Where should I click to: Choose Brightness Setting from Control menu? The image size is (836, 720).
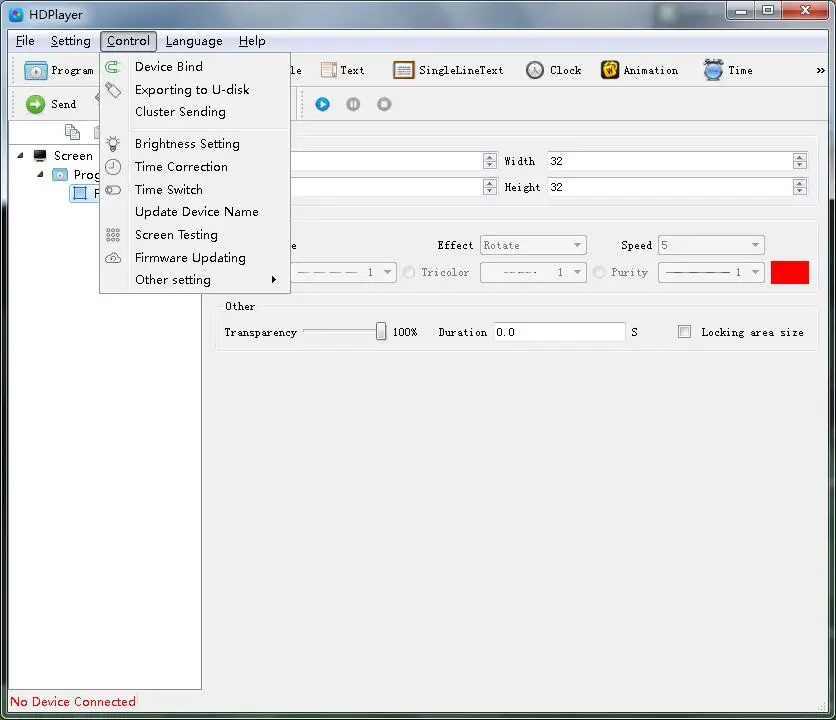[187, 144]
